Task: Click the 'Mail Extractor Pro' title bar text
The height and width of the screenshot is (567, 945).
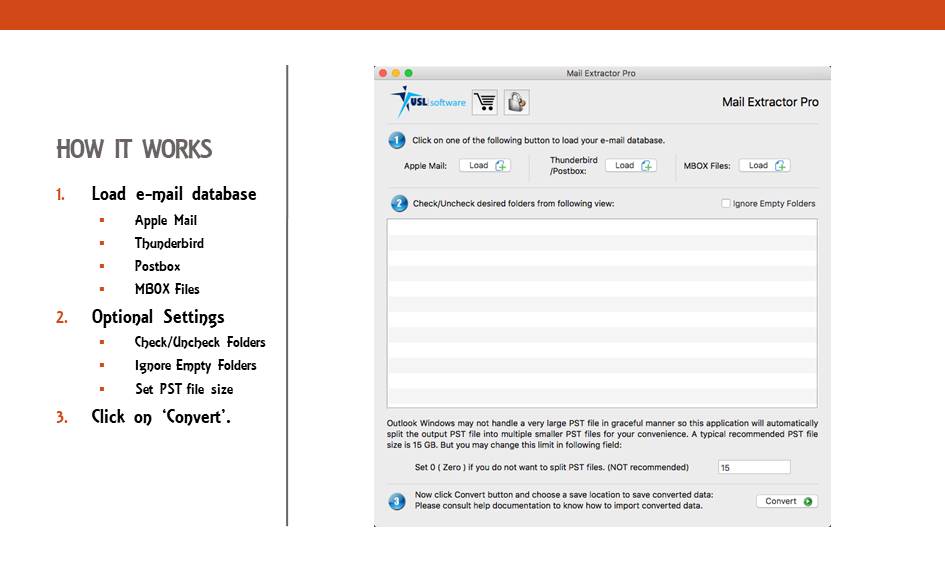Action: tap(601, 73)
